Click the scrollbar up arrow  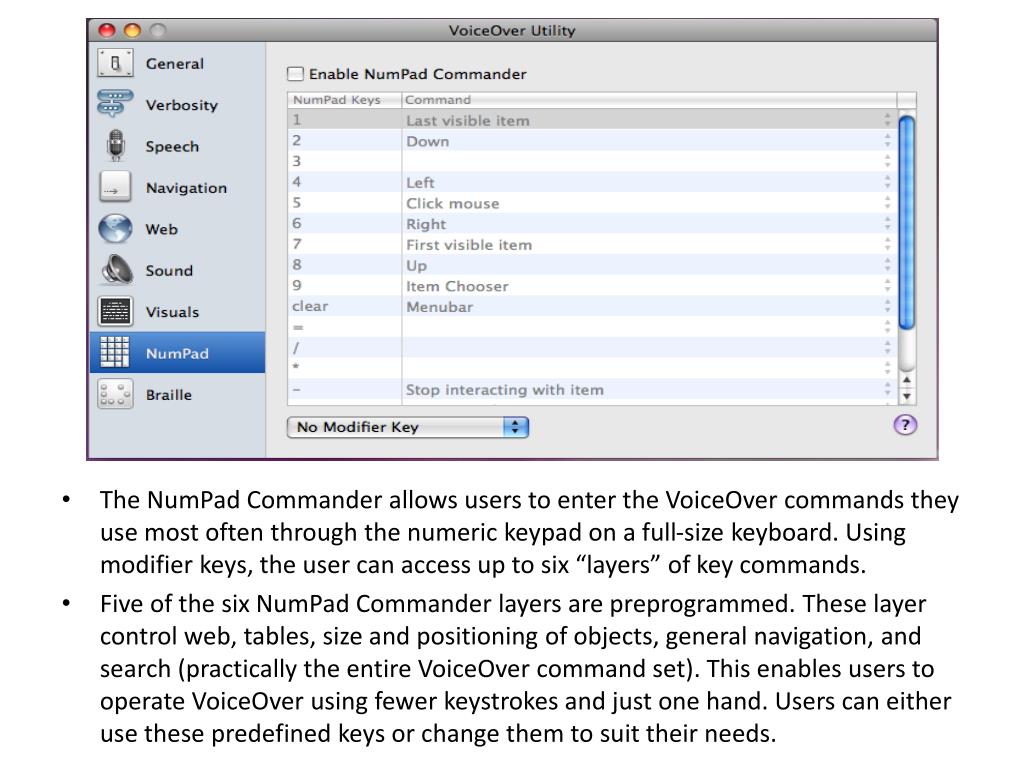906,380
